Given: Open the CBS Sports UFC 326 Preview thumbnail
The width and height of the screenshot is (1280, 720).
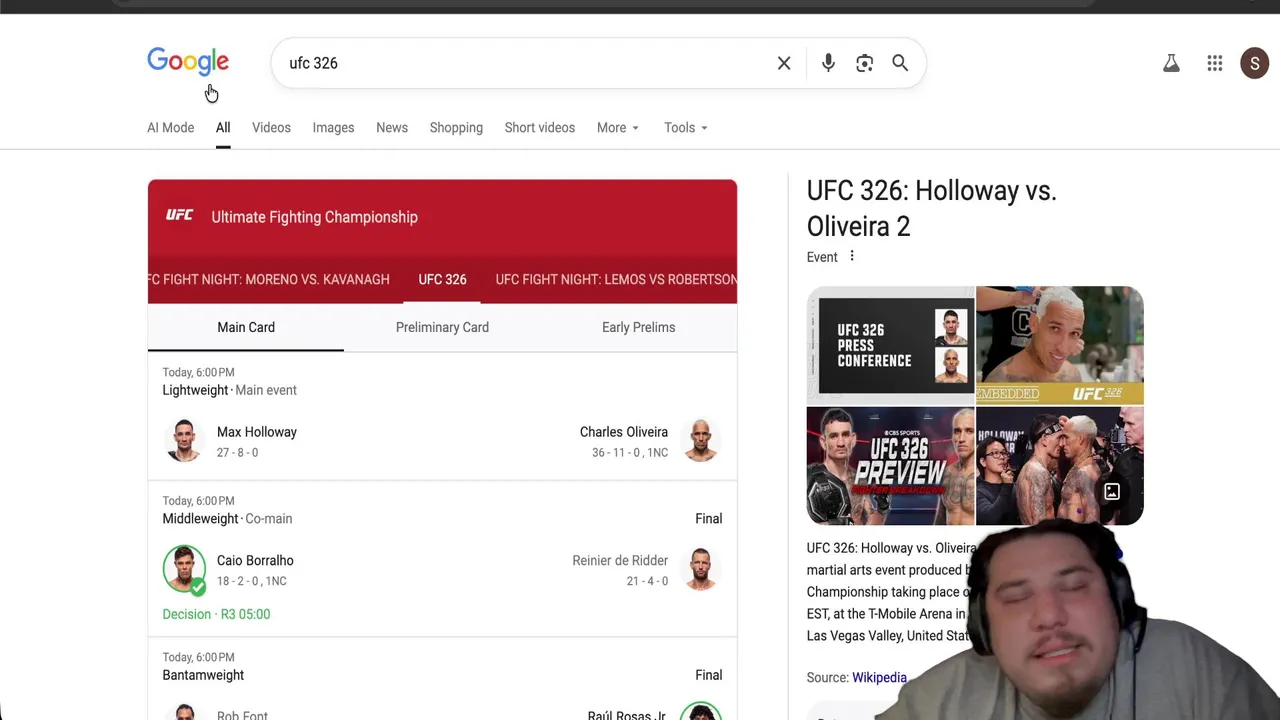Looking at the screenshot, I should (x=890, y=465).
